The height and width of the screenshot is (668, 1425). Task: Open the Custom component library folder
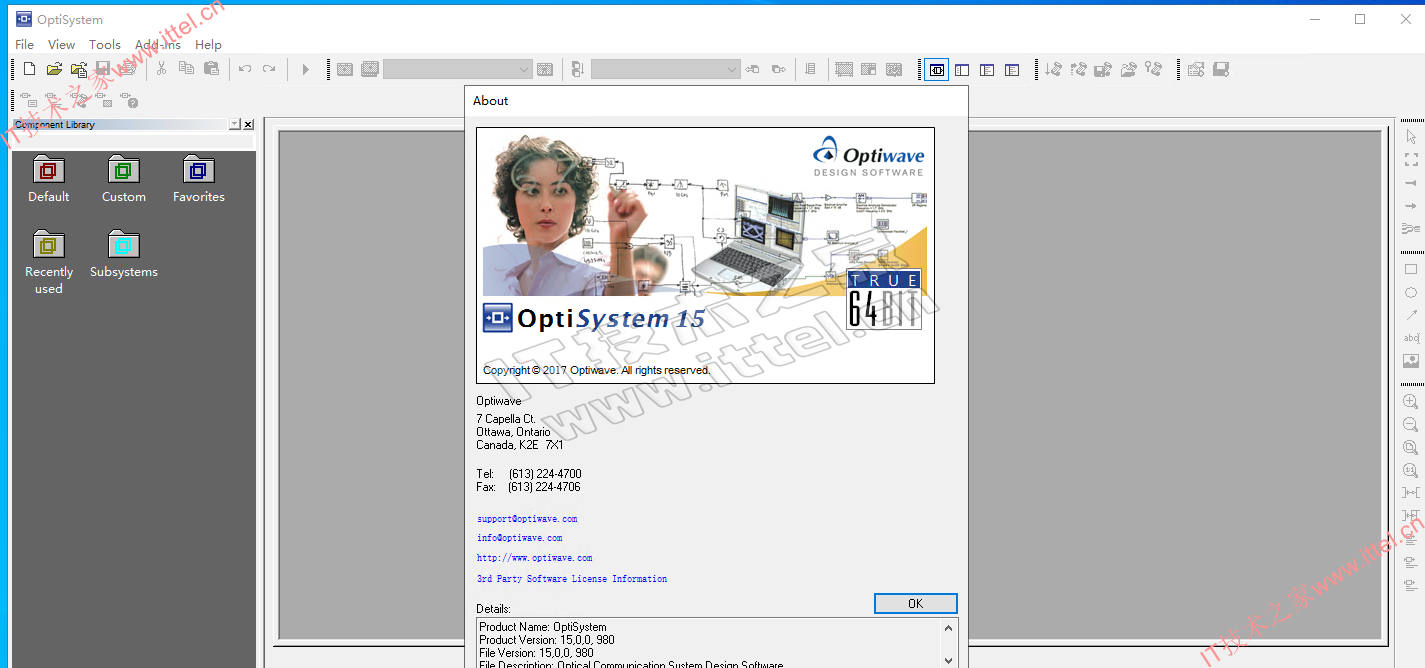(124, 180)
